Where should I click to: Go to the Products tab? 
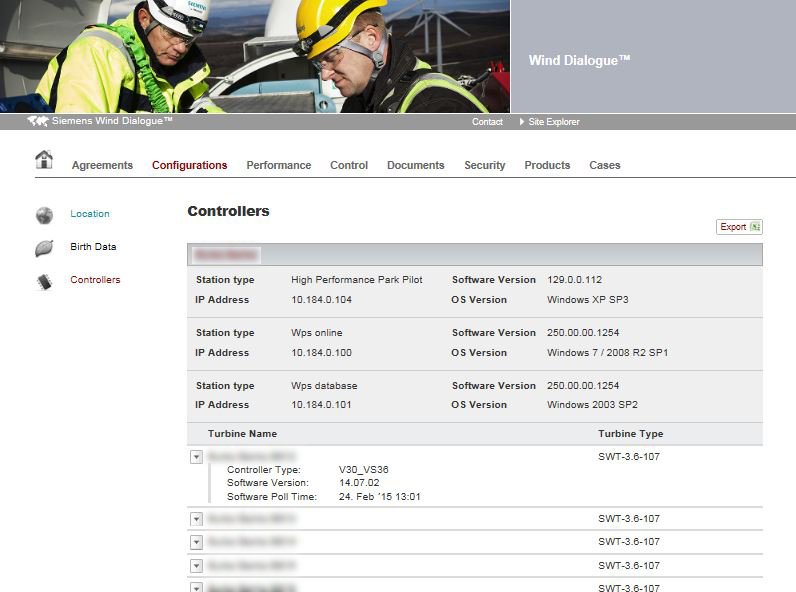pyautogui.click(x=547, y=166)
